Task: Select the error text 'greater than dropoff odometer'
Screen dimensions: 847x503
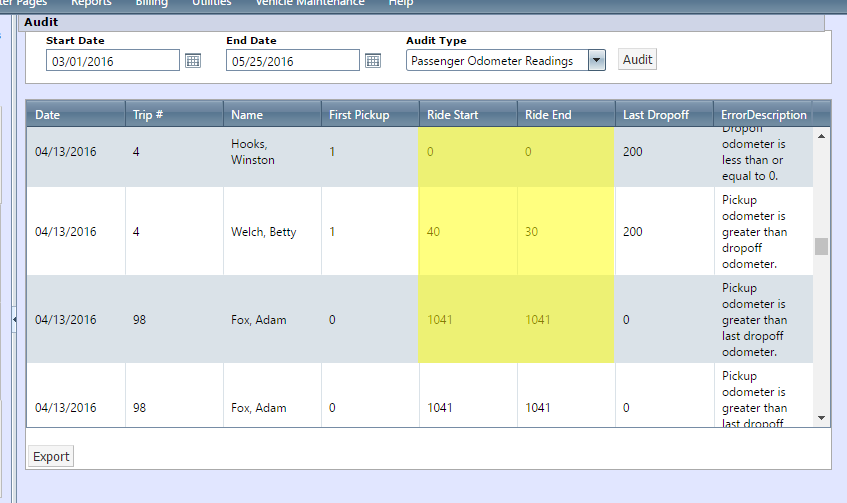Action: coord(754,248)
